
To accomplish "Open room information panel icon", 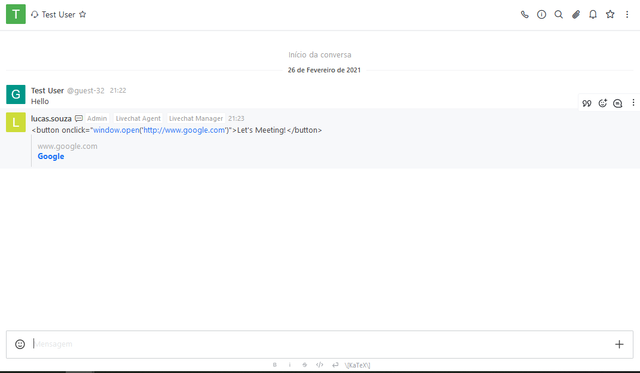I will coord(542,15).
